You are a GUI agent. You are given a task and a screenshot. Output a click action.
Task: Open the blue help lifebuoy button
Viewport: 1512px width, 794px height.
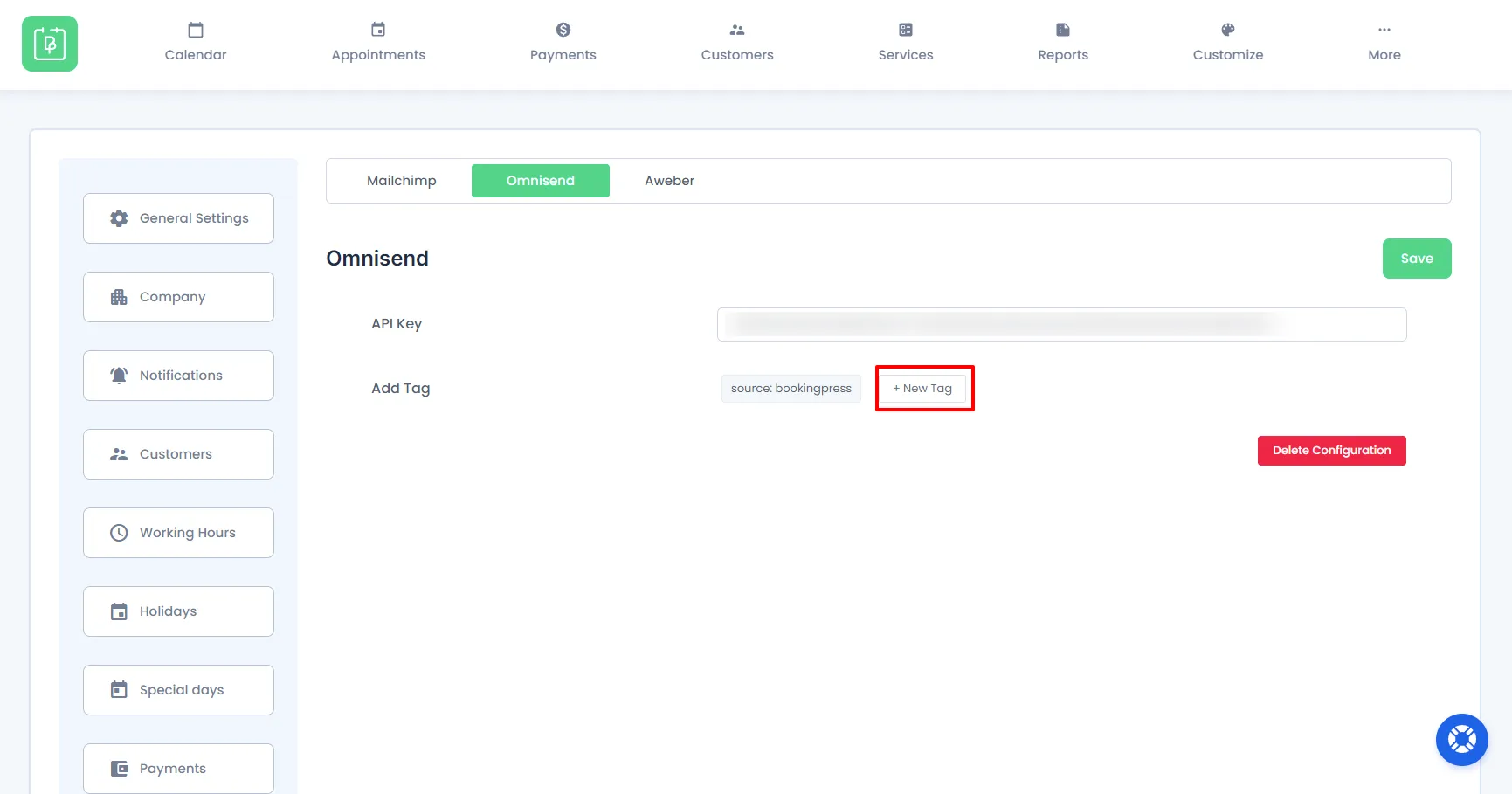[x=1462, y=740]
